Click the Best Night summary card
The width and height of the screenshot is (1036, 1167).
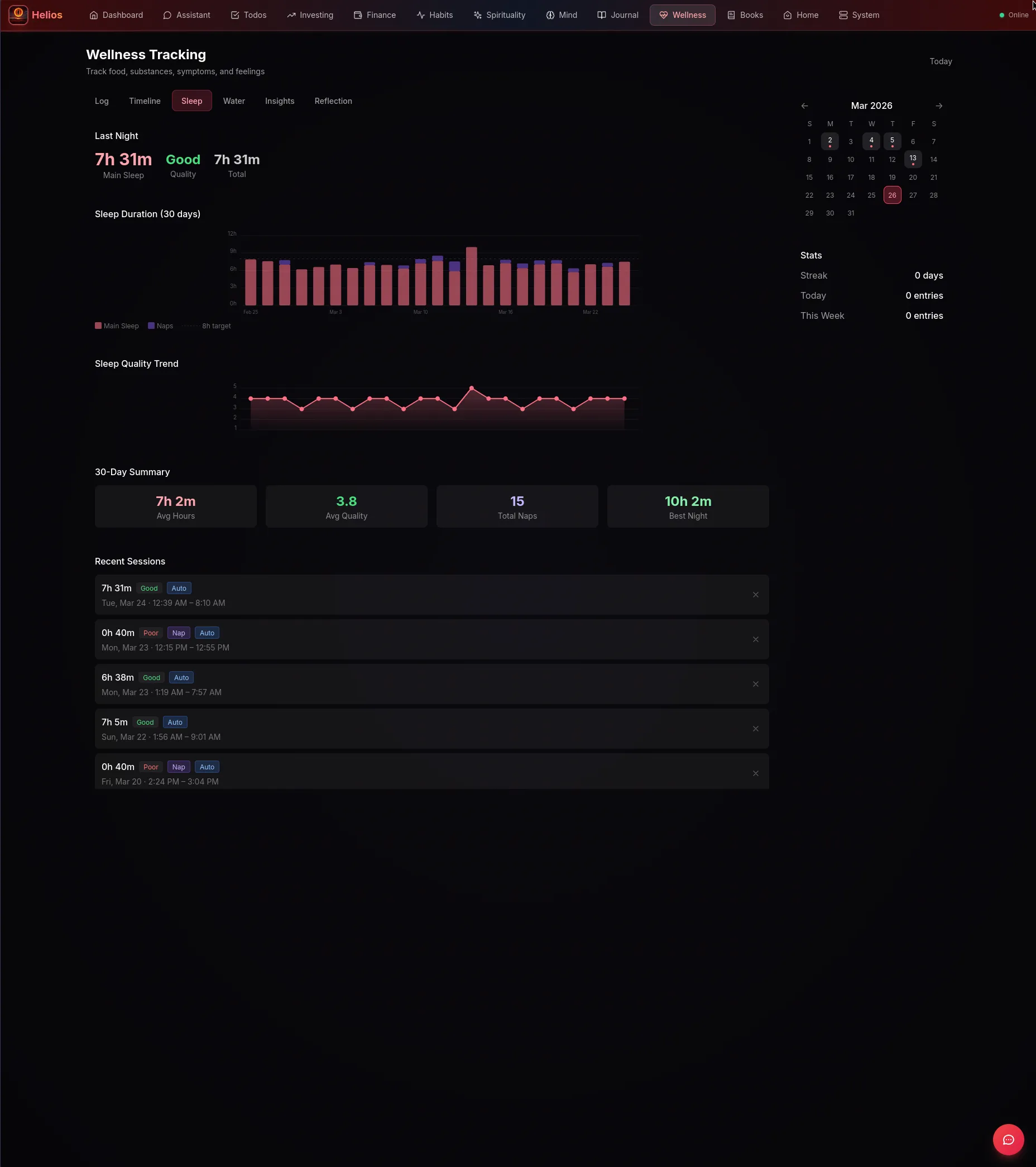point(688,506)
